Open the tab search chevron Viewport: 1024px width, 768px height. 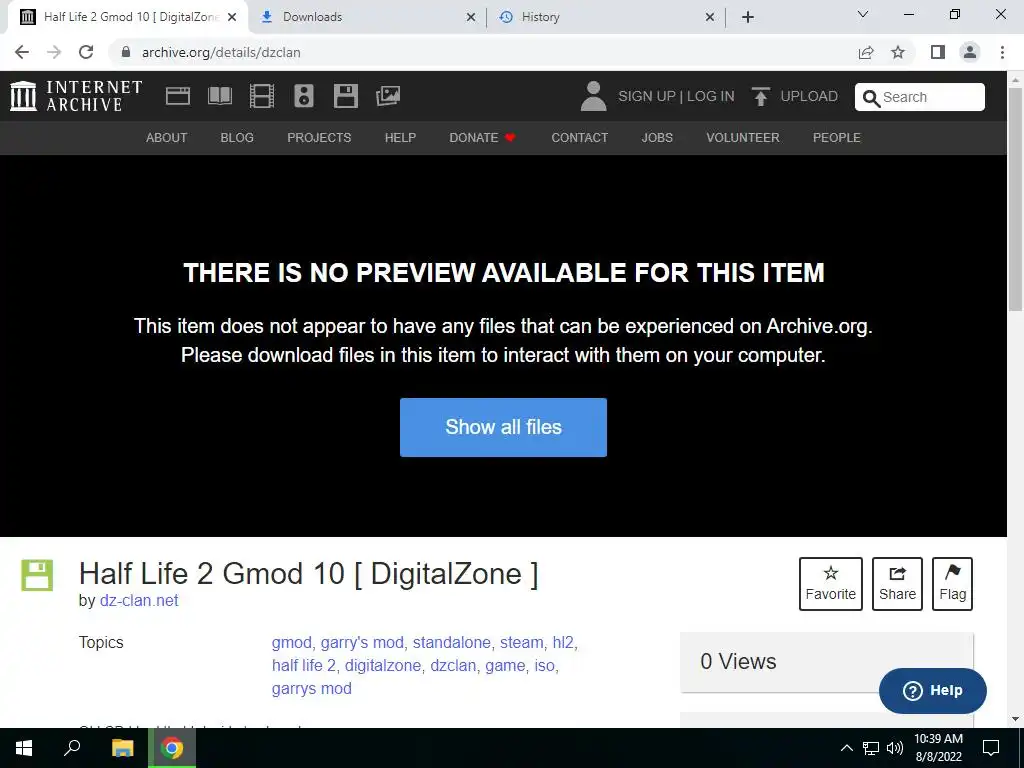click(x=863, y=14)
